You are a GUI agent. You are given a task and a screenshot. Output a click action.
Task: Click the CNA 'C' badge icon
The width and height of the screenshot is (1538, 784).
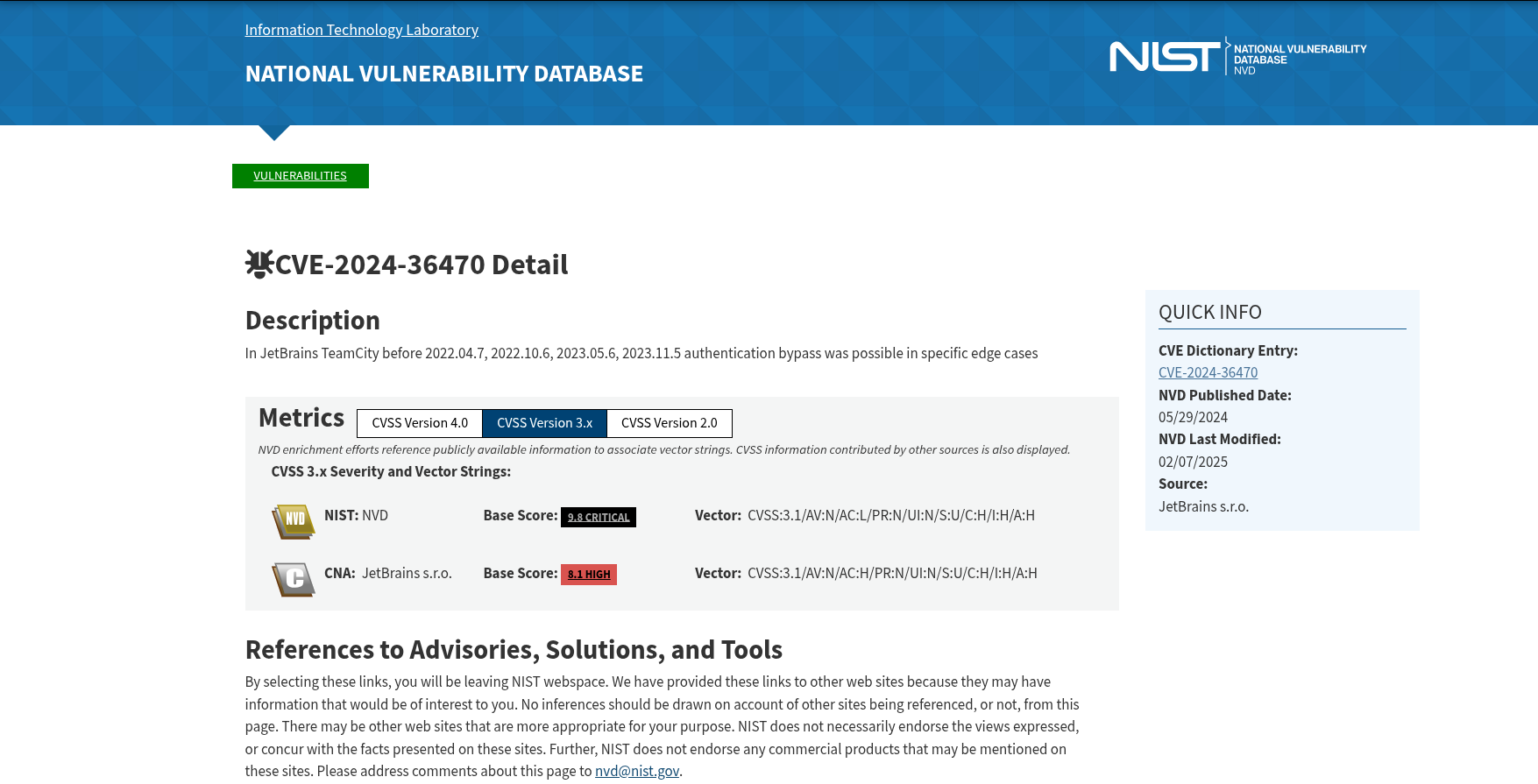(x=294, y=579)
